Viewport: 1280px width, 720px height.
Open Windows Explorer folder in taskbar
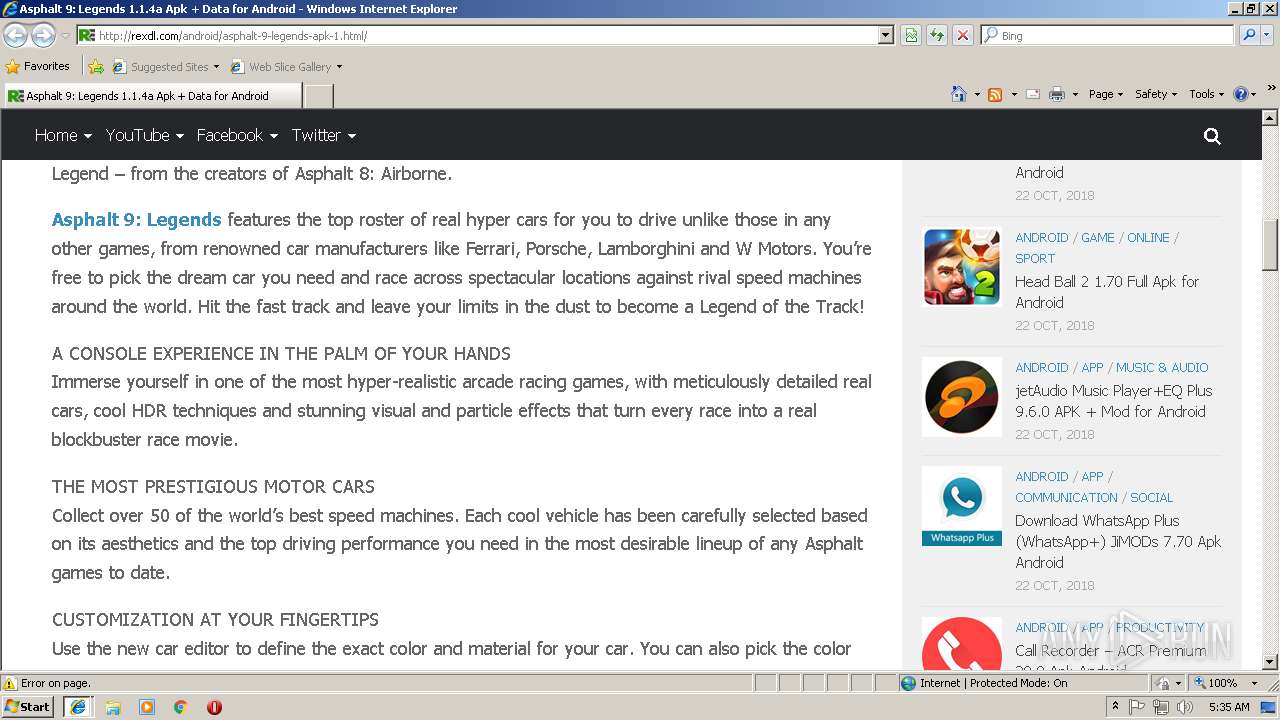pos(113,707)
